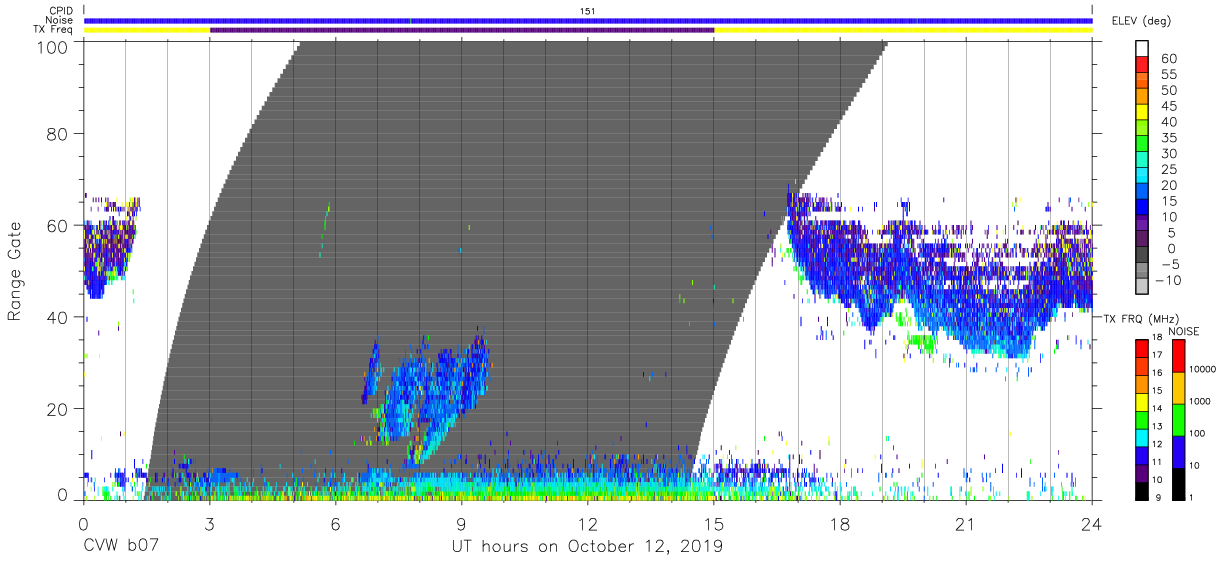This screenshot has width=1228, height=567.
Task: Click x-axis tick label 18
Action: pos(840,523)
